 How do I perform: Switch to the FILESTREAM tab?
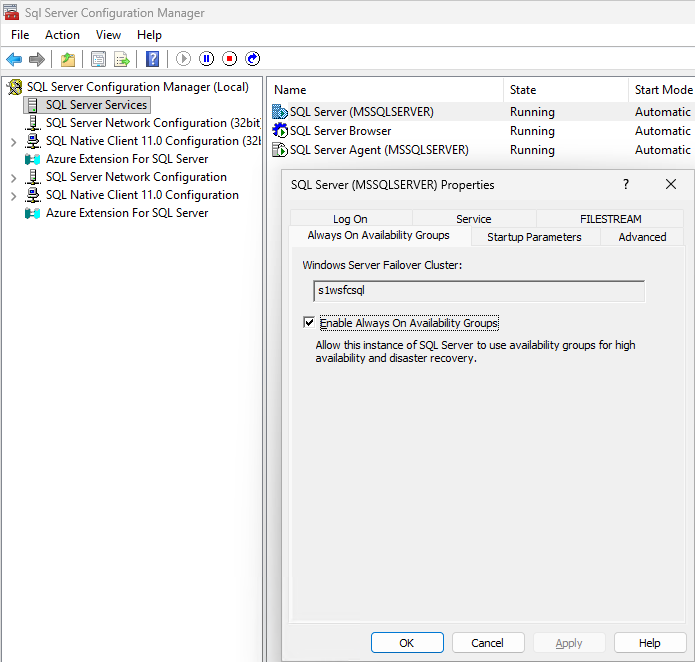pyautogui.click(x=610, y=218)
